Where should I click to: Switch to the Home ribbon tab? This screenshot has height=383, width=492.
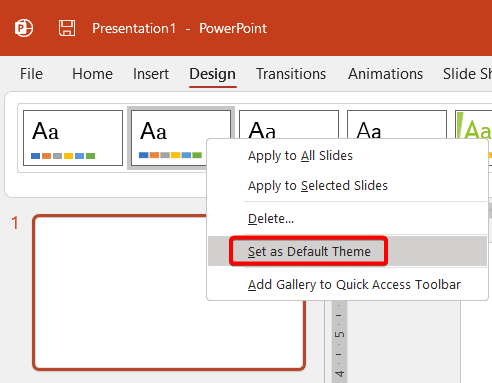click(x=92, y=74)
